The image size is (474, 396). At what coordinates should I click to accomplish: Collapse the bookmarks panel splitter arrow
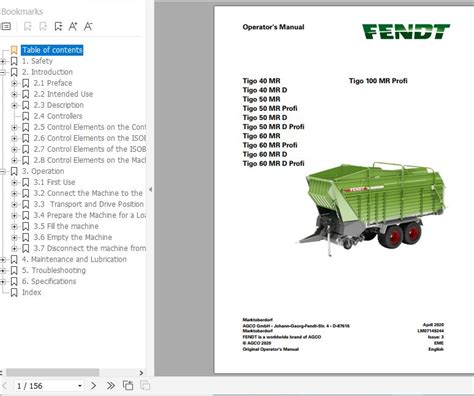150,189
